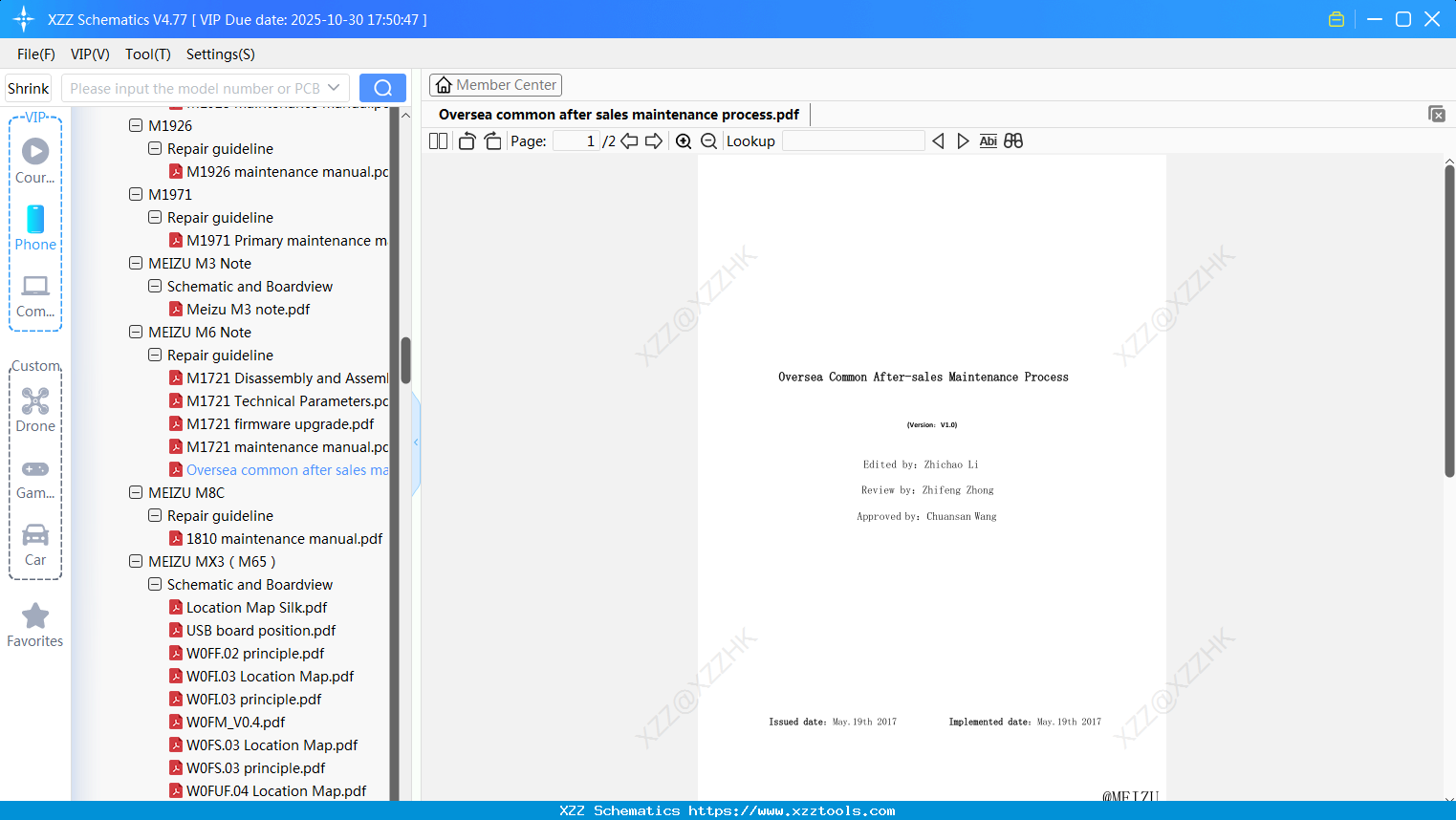Open the Computer category in the sidebar
Viewport: 1456px width, 820px height.
35,295
